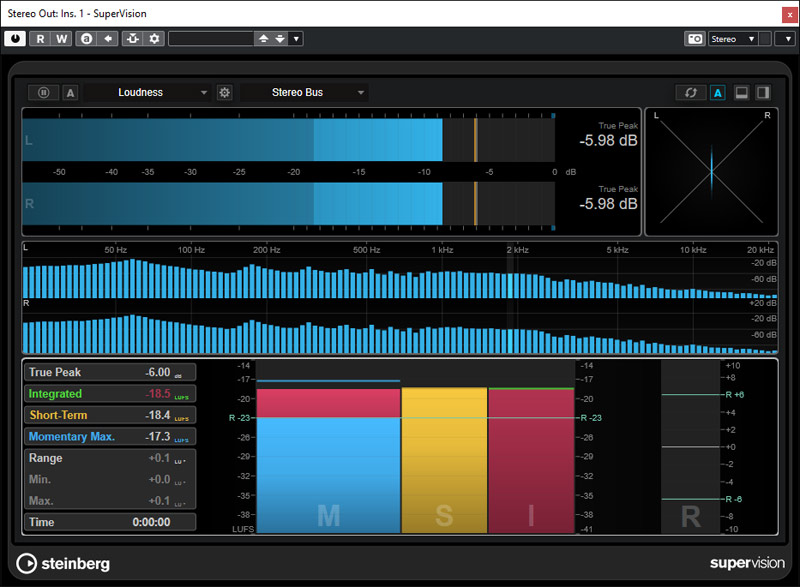Load the next preset arrow
The image size is (800, 587).
280,39
